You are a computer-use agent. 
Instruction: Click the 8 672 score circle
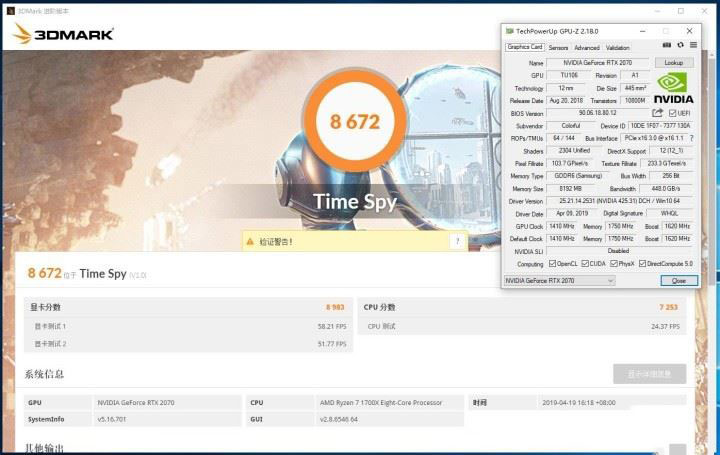pyautogui.click(x=355, y=121)
